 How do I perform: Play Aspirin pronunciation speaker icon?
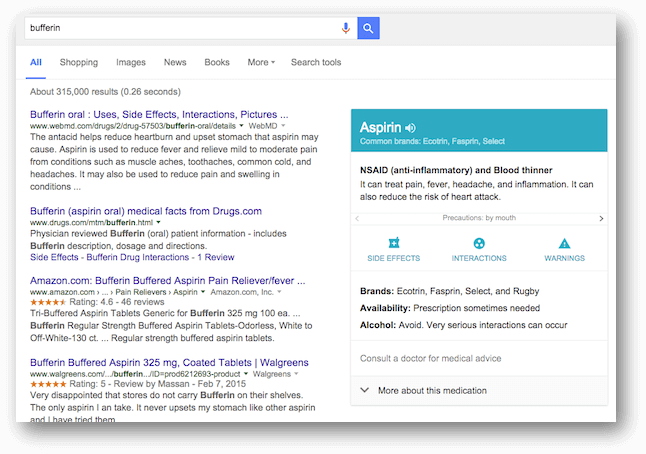click(410, 128)
